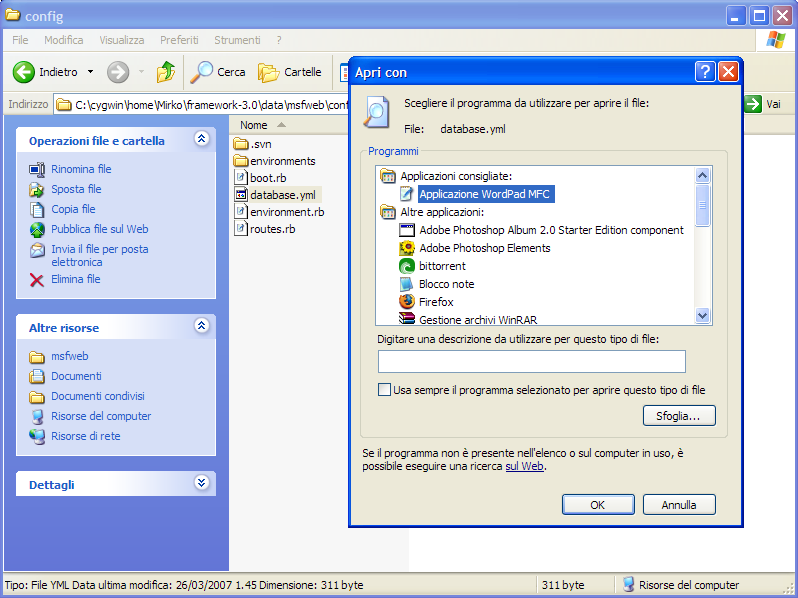The height and width of the screenshot is (598, 798).
Task: Sort files by the Nome column header
Action: coord(253,125)
